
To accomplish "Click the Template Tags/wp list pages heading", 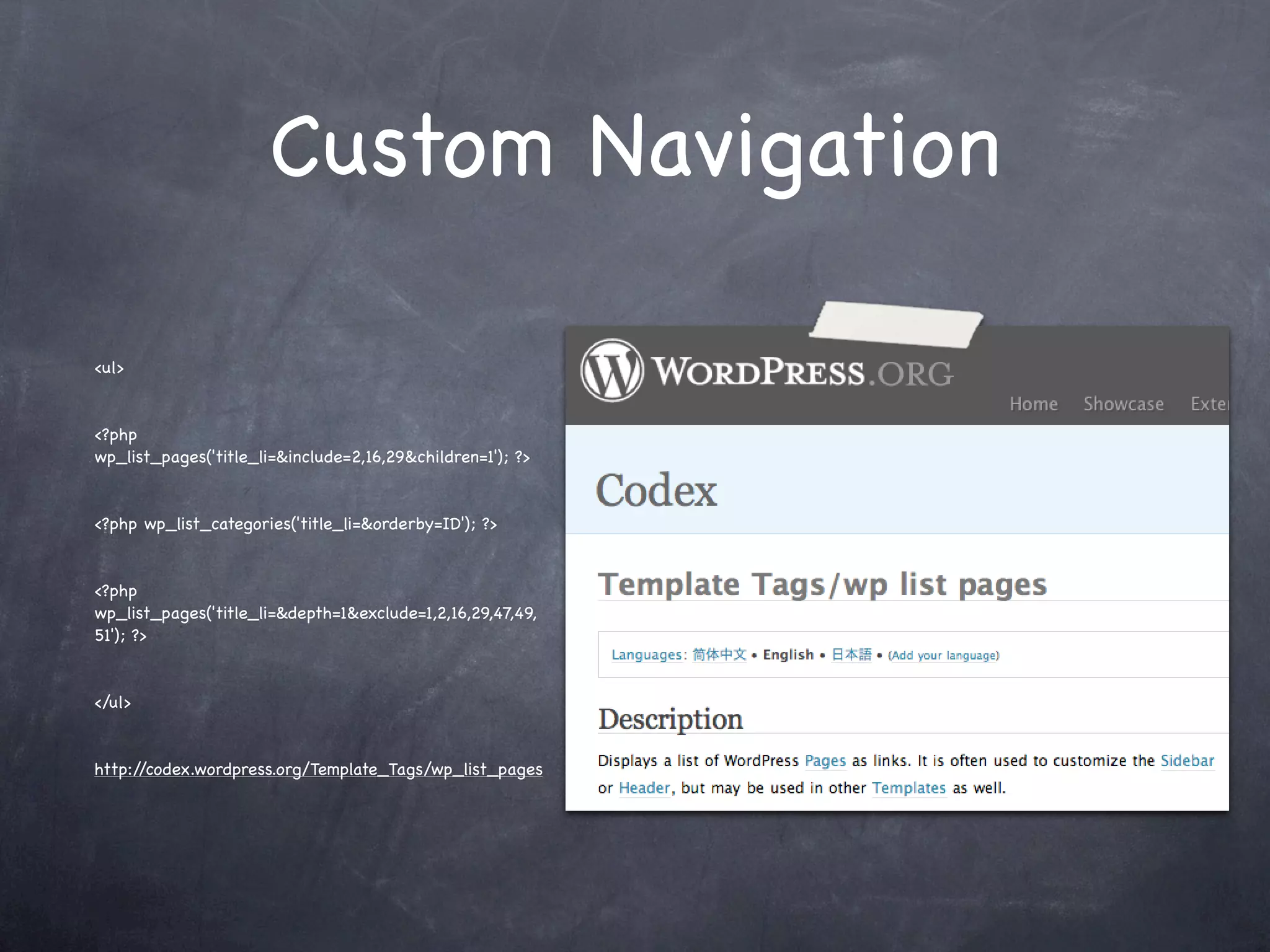I will tap(822, 584).
